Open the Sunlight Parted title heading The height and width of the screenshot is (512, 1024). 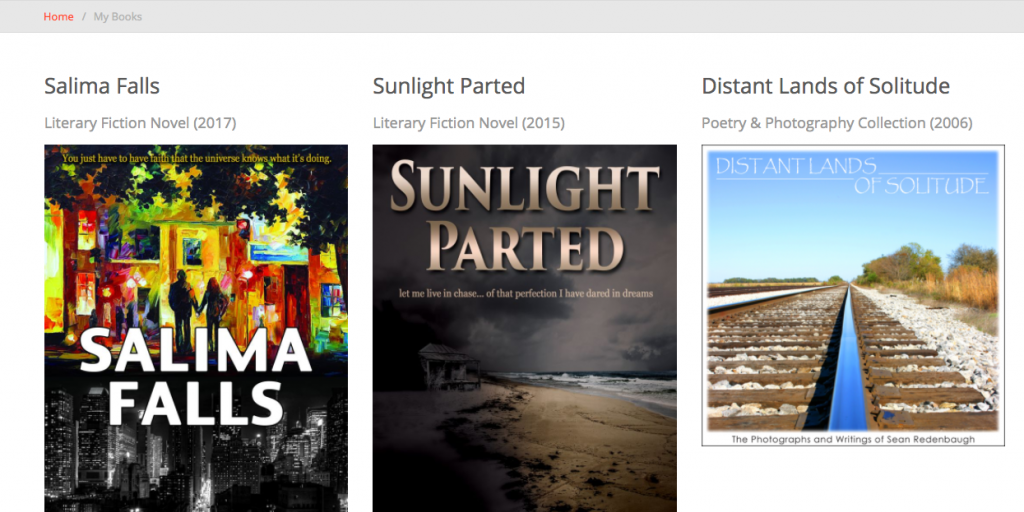(448, 86)
